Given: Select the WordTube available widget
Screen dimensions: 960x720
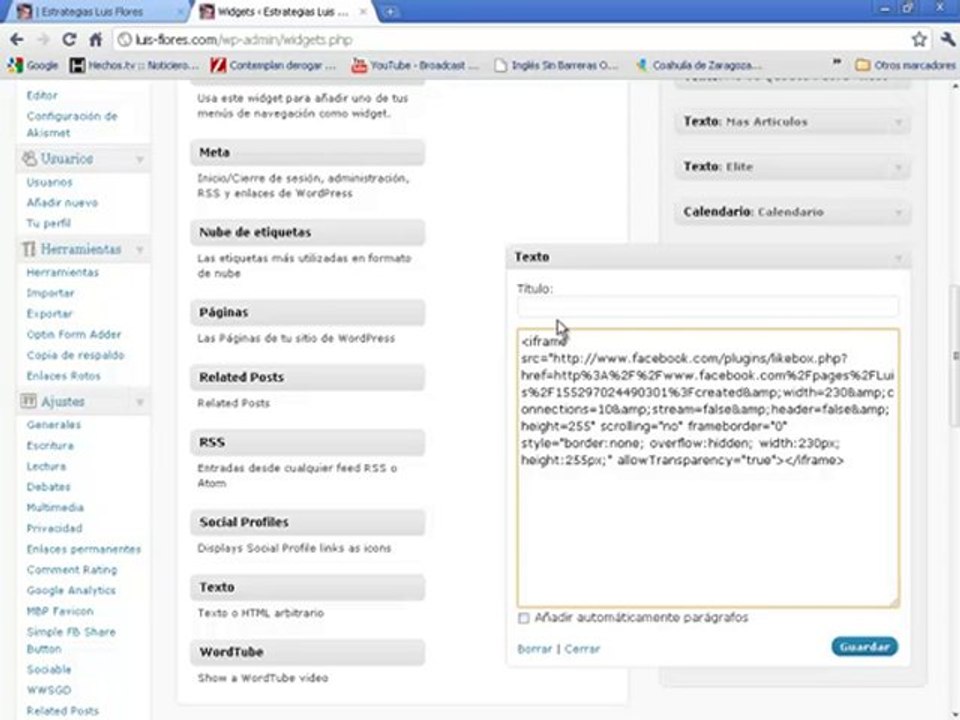Looking at the screenshot, I should coord(307,653).
